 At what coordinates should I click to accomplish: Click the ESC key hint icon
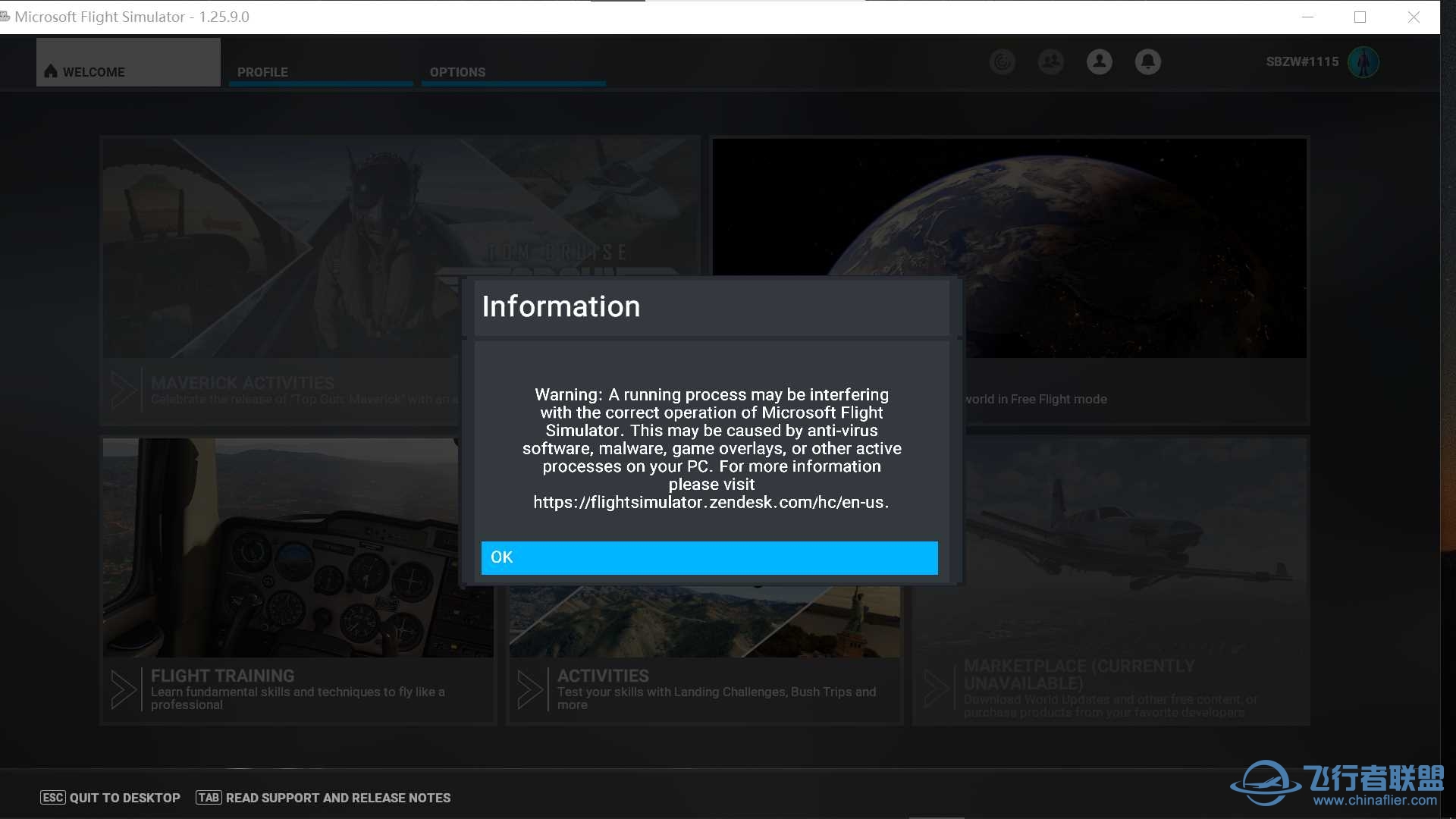tap(53, 798)
